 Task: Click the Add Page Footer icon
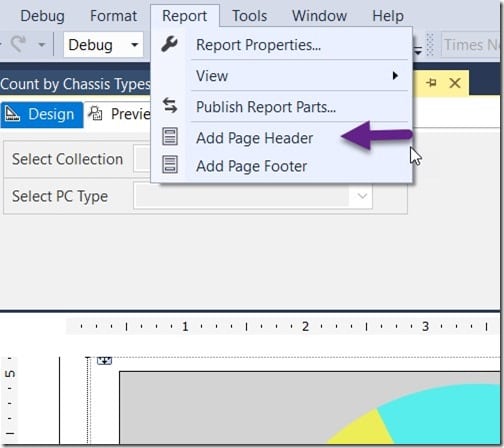[x=170, y=165]
